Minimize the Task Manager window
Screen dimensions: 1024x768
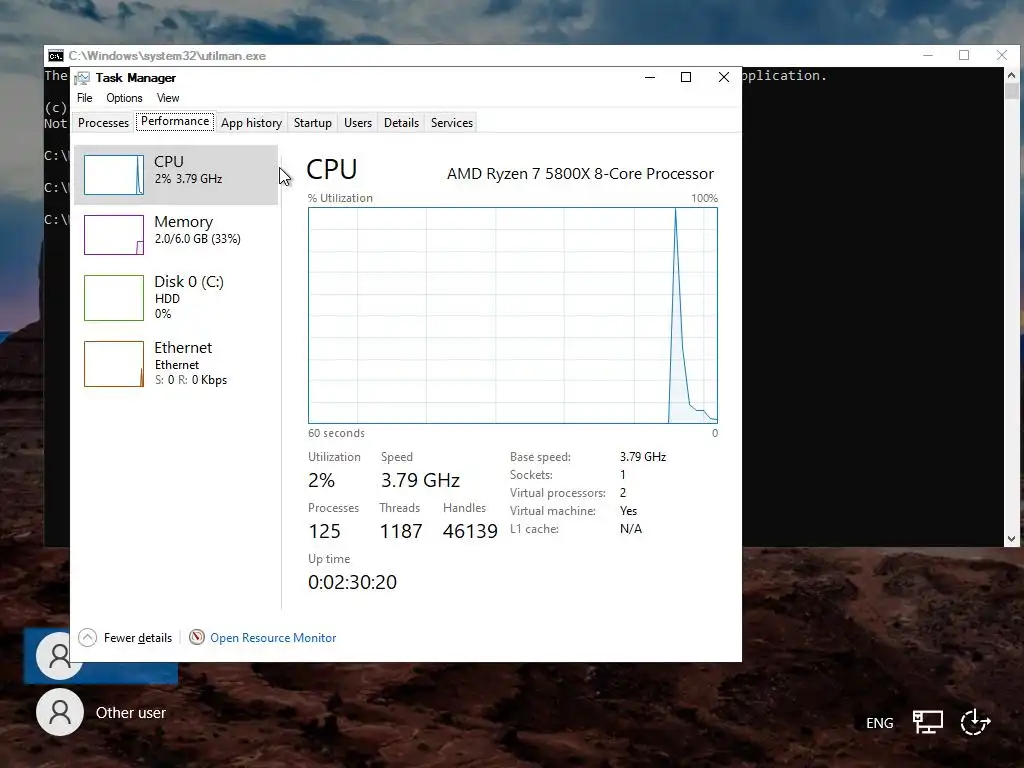(650, 77)
